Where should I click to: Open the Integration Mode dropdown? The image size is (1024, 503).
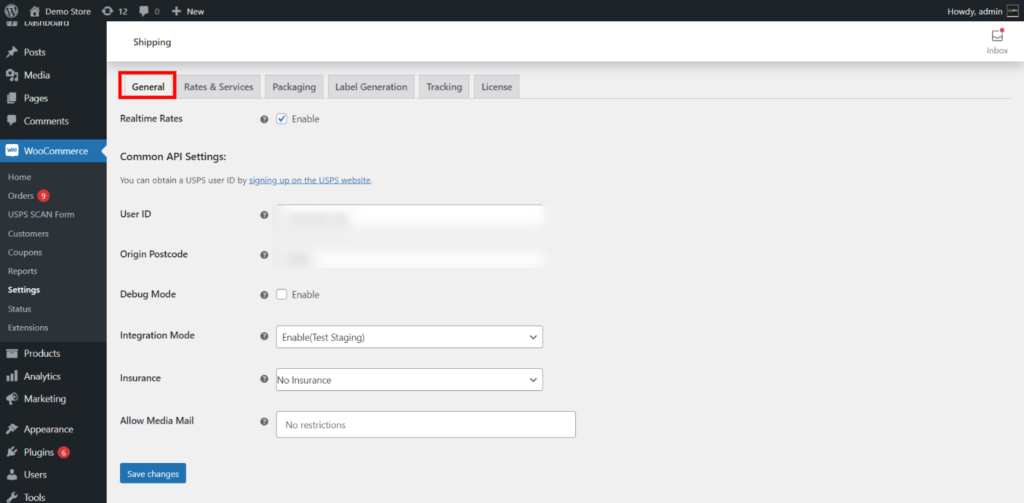click(x=409, y=337)
